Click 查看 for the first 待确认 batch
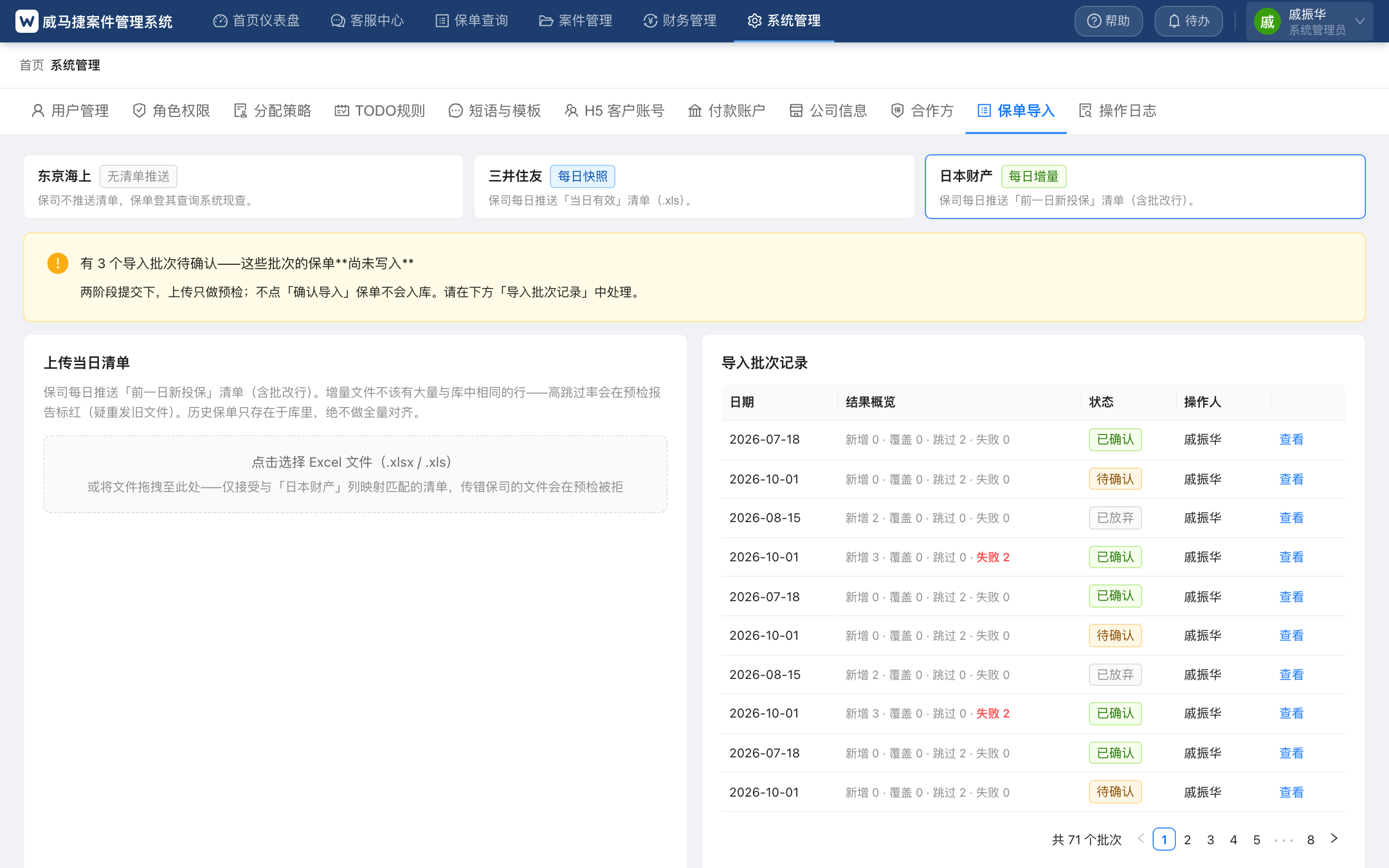 coord(1291,479)
